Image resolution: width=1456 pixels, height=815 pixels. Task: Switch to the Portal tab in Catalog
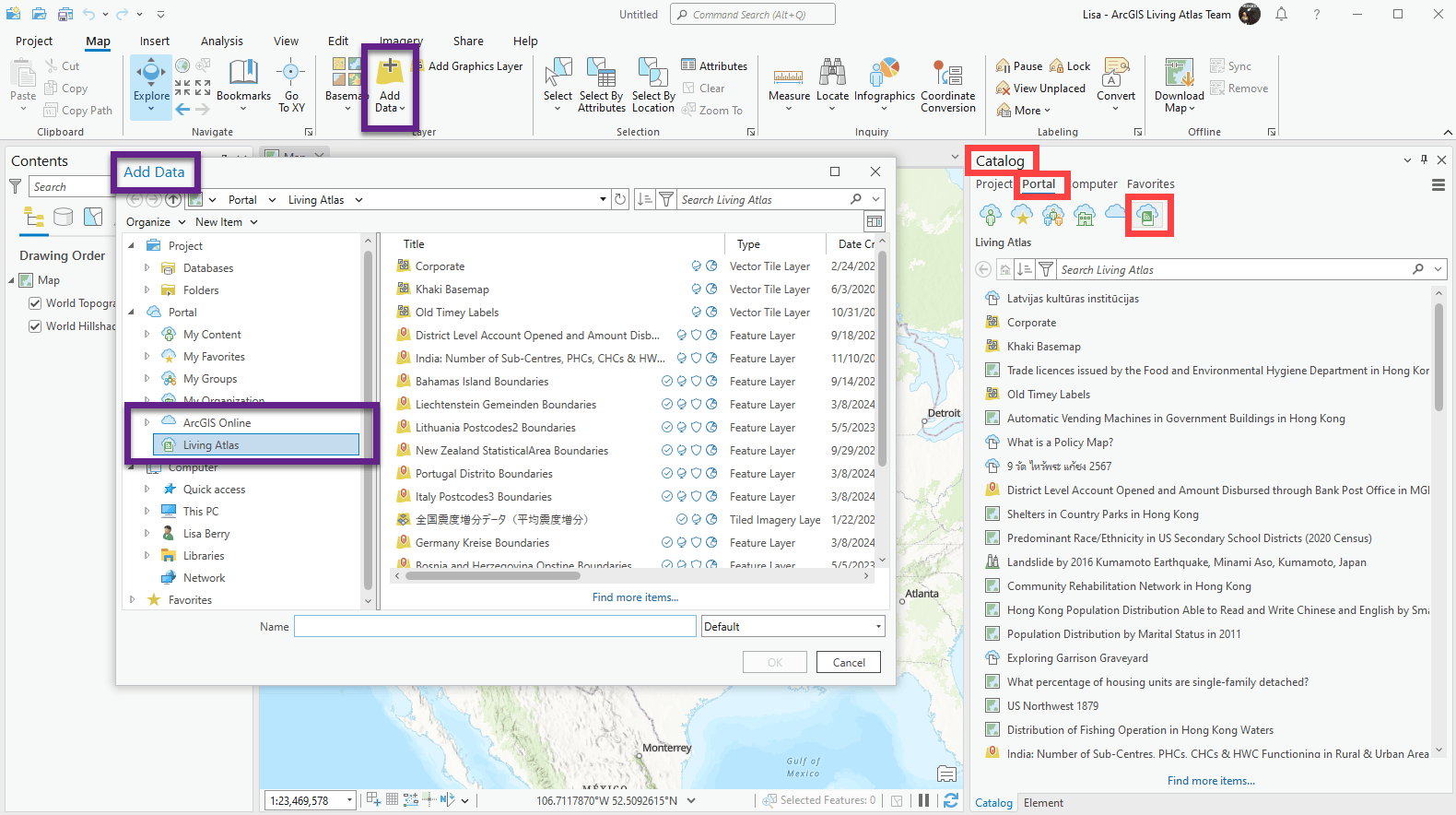pos(1039,184)
